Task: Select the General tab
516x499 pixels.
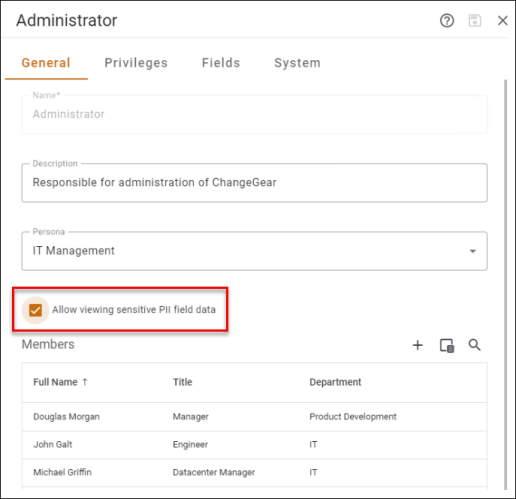Action: click(x=46, y=63)
